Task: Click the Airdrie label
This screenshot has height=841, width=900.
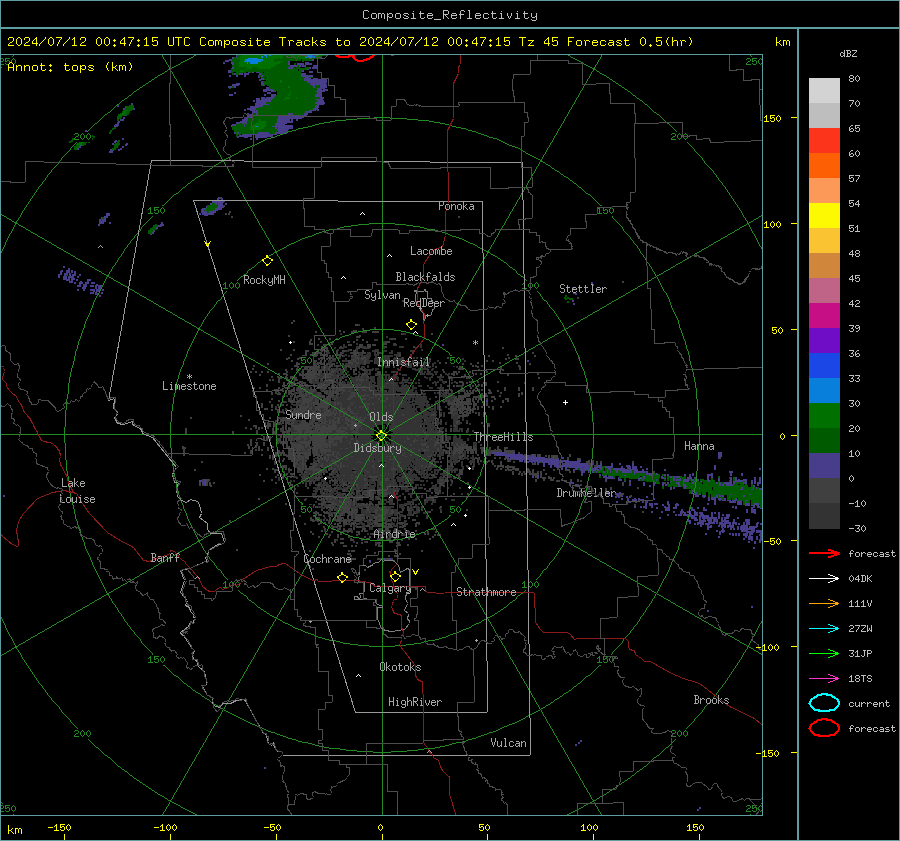Action: [394, 534]
